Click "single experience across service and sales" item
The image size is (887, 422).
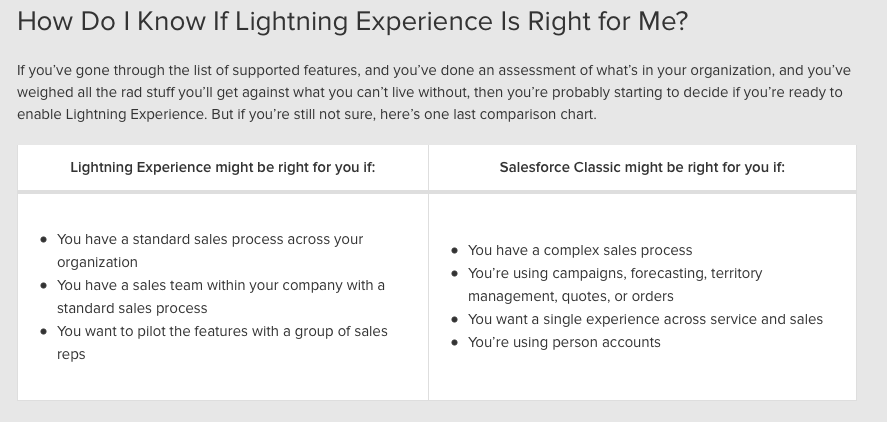[645, 319]
